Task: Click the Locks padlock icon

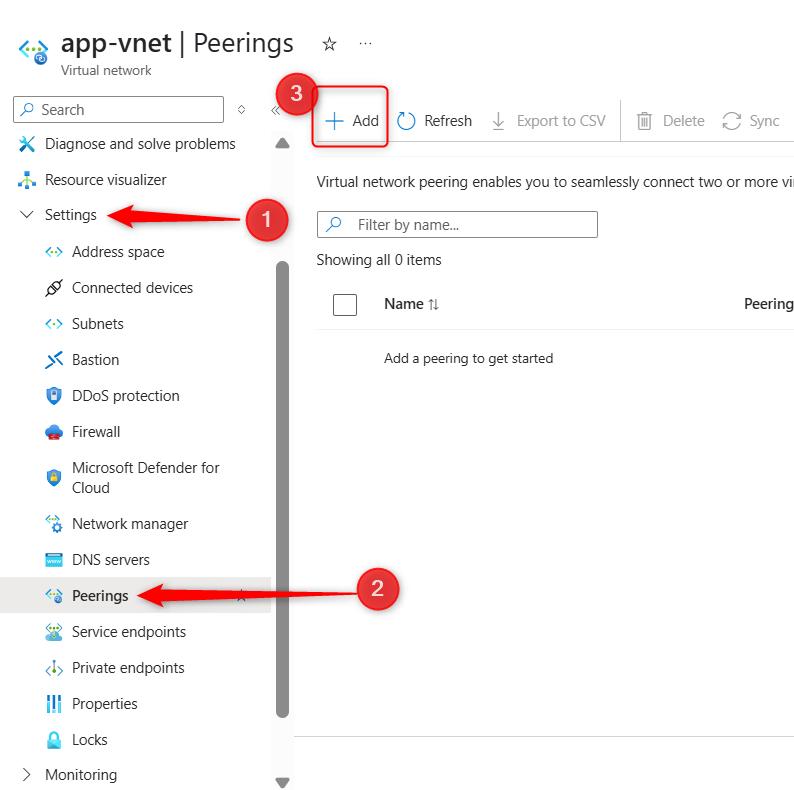Action: click(54, 740)
